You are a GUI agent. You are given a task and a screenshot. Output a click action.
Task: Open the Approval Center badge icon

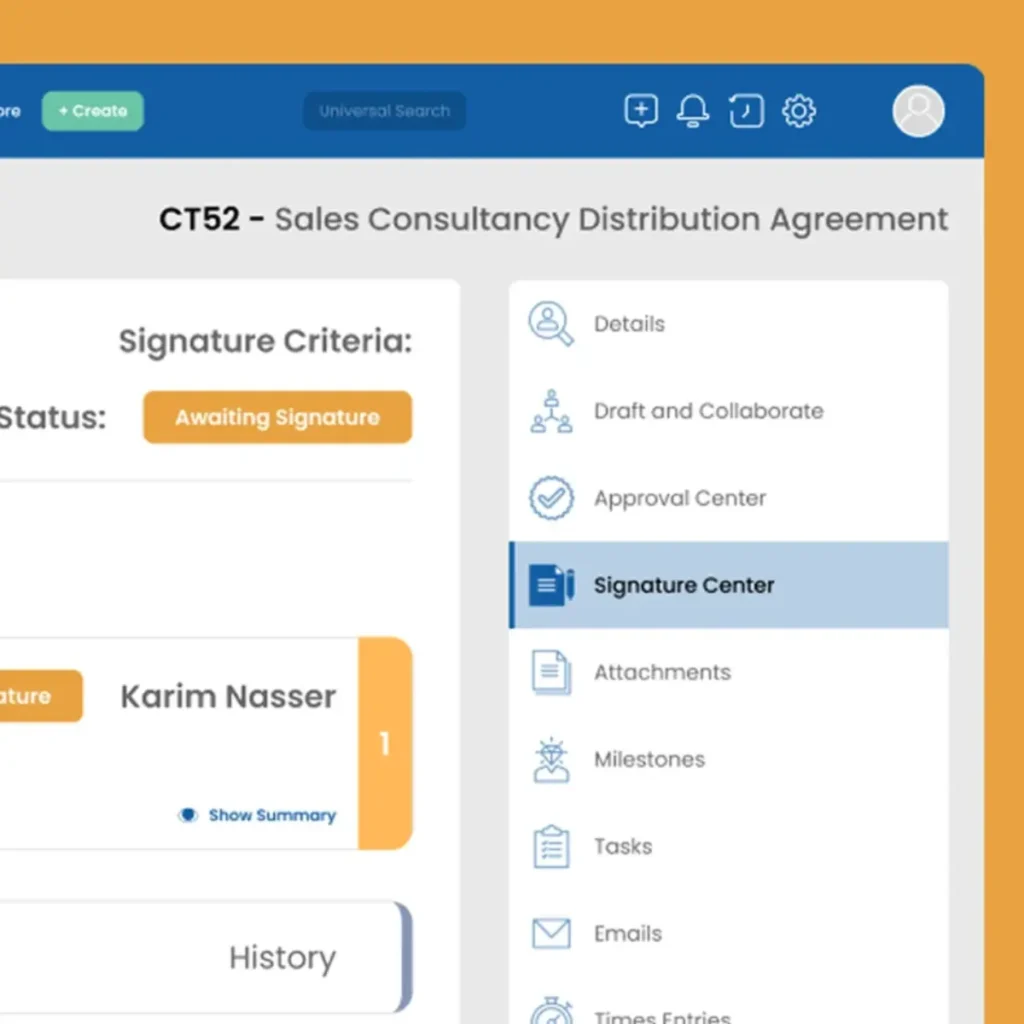tap(549, 498)
